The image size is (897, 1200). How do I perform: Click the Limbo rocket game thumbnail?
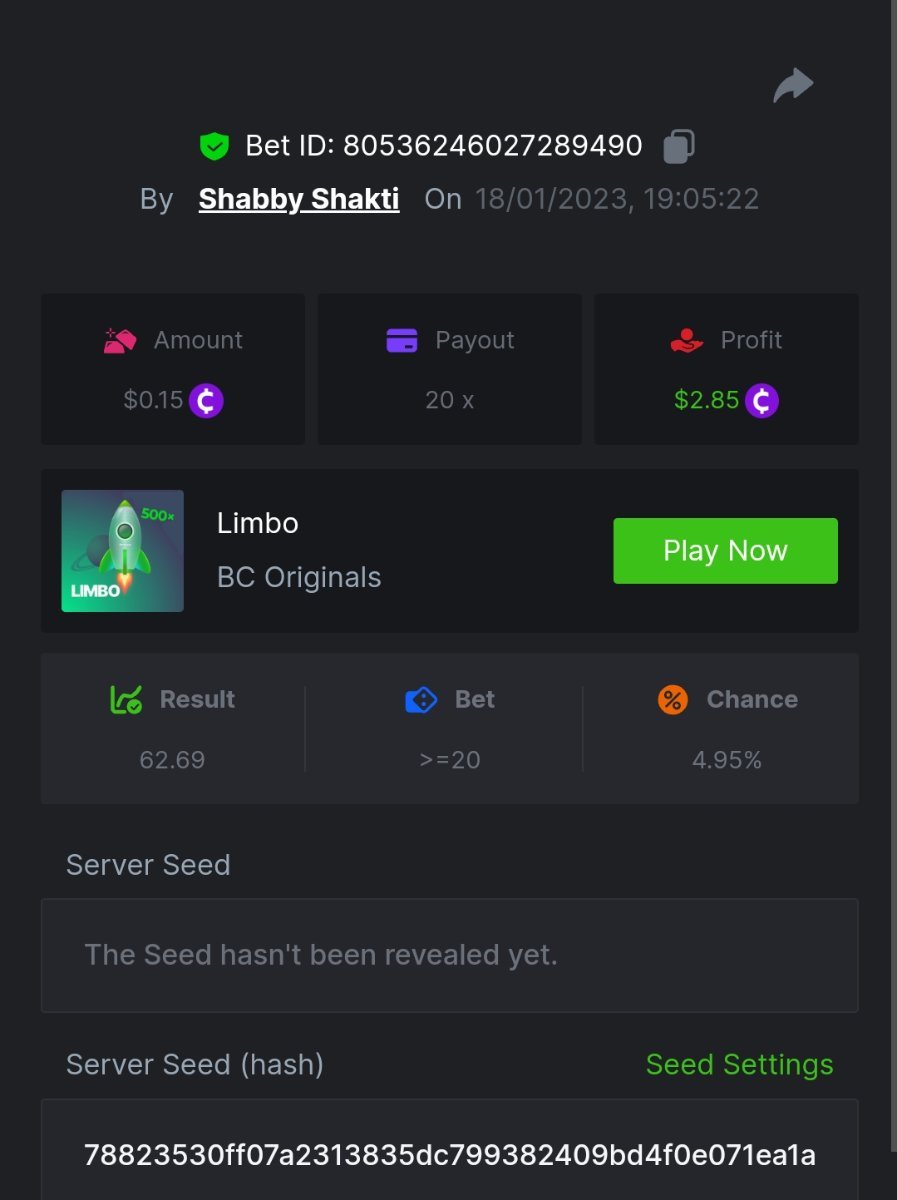coord(123,551)
